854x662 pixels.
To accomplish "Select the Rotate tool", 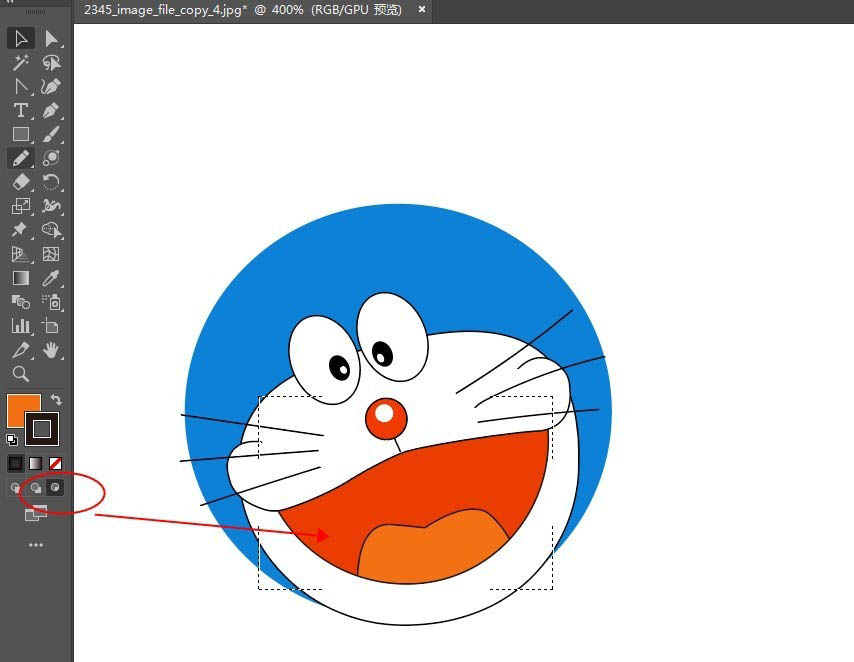I will [51, 182].
